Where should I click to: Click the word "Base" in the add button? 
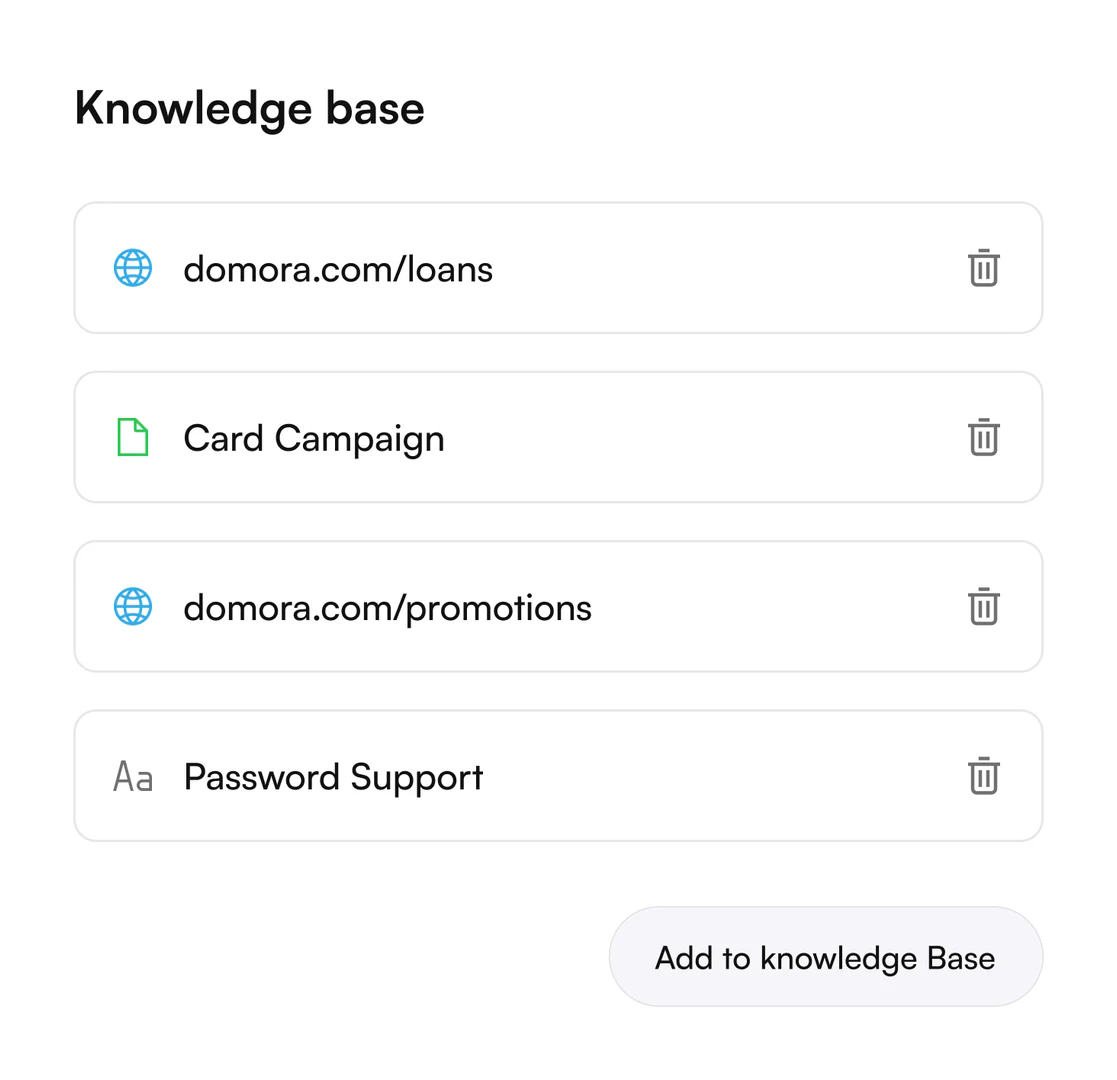(x=961, y=958)
